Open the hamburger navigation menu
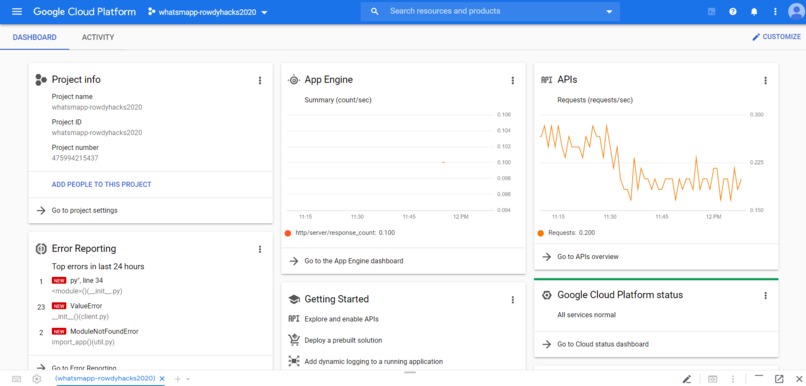The height and width of the screenshot is (386, 806). [x=17, y=11]
